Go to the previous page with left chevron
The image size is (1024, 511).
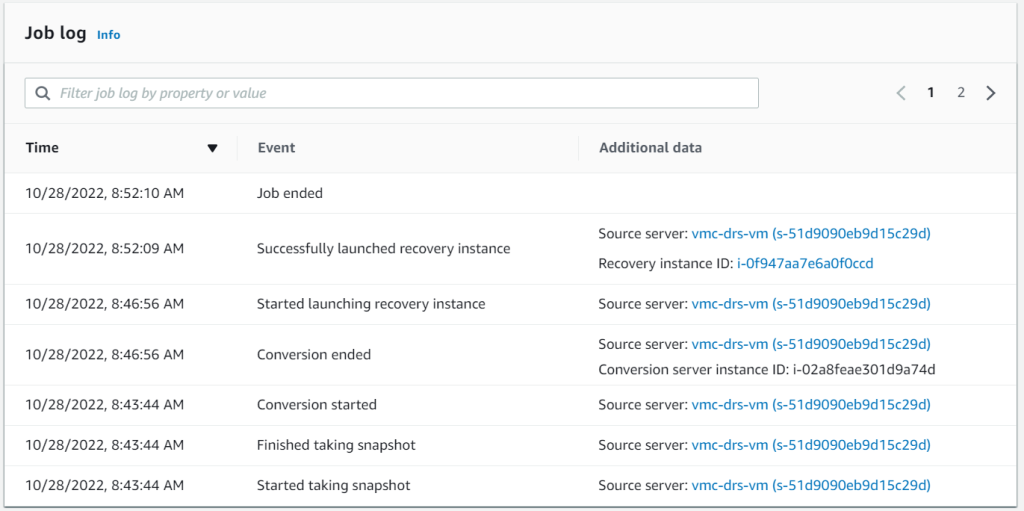(x=901, y=93)
